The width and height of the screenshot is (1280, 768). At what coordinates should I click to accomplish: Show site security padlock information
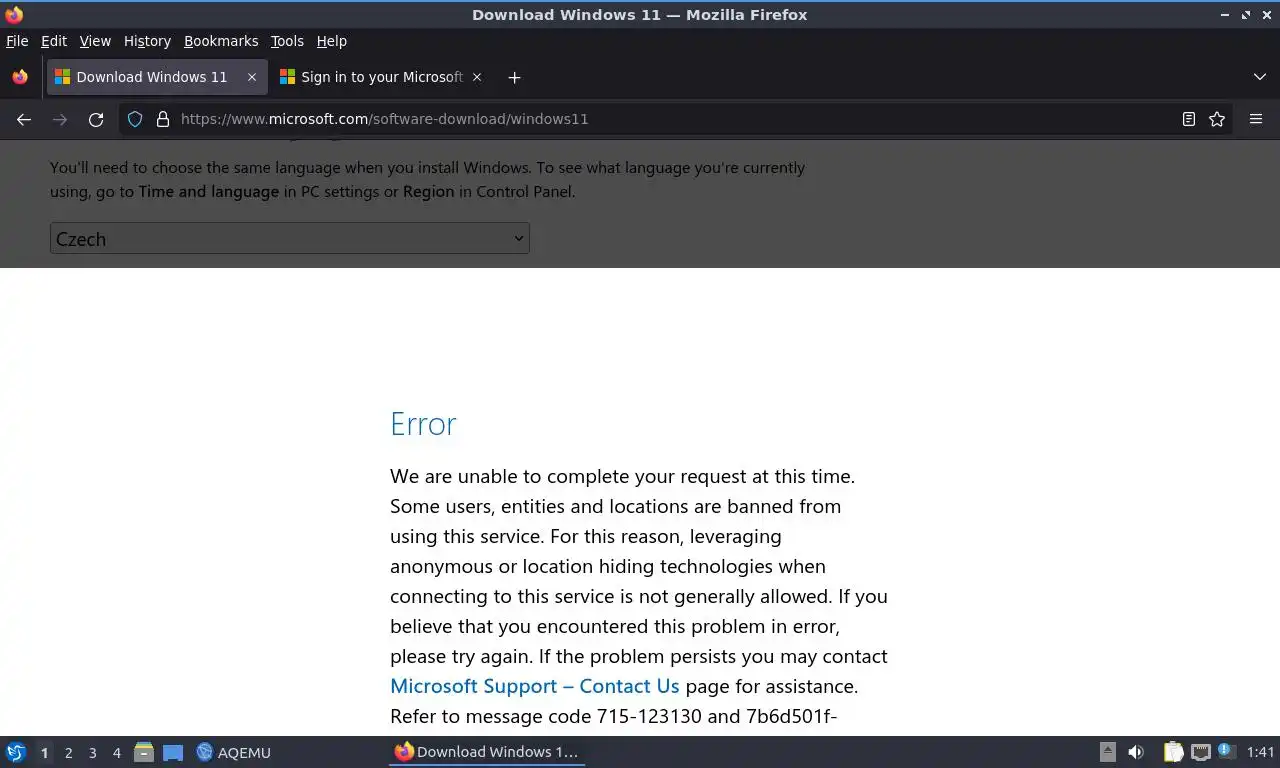(163, 119)
